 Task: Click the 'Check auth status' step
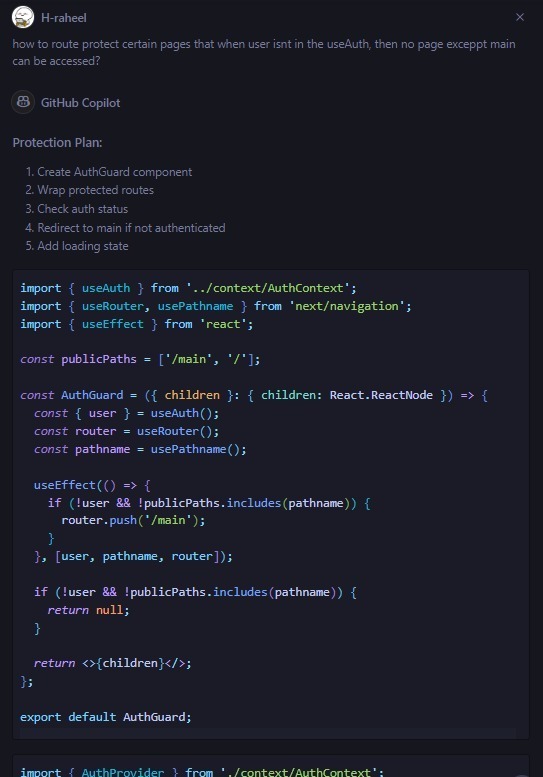pos(77,209)
